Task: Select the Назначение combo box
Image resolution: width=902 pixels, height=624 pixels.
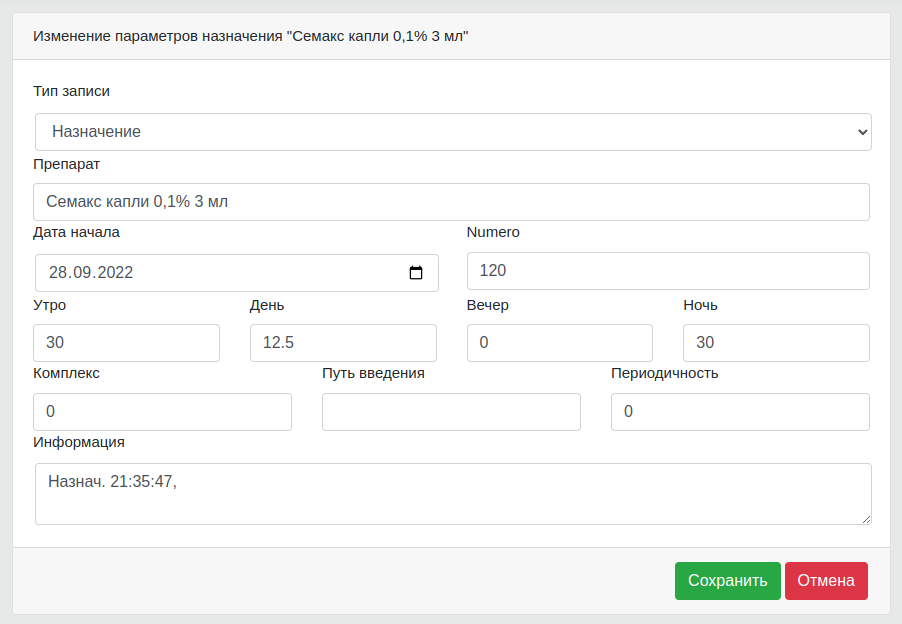Action: 453,132
